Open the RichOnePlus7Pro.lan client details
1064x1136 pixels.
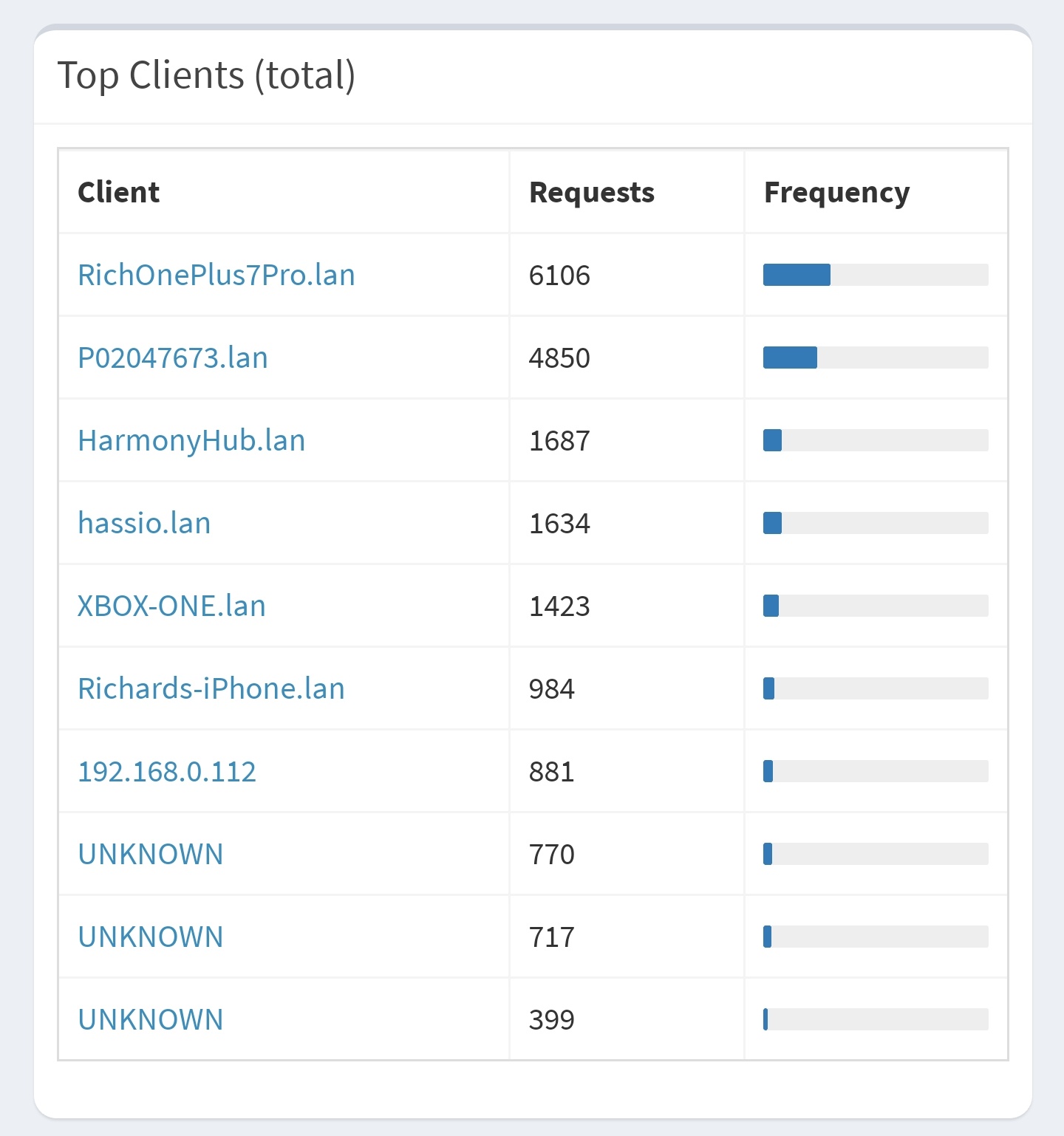(216, 275)
